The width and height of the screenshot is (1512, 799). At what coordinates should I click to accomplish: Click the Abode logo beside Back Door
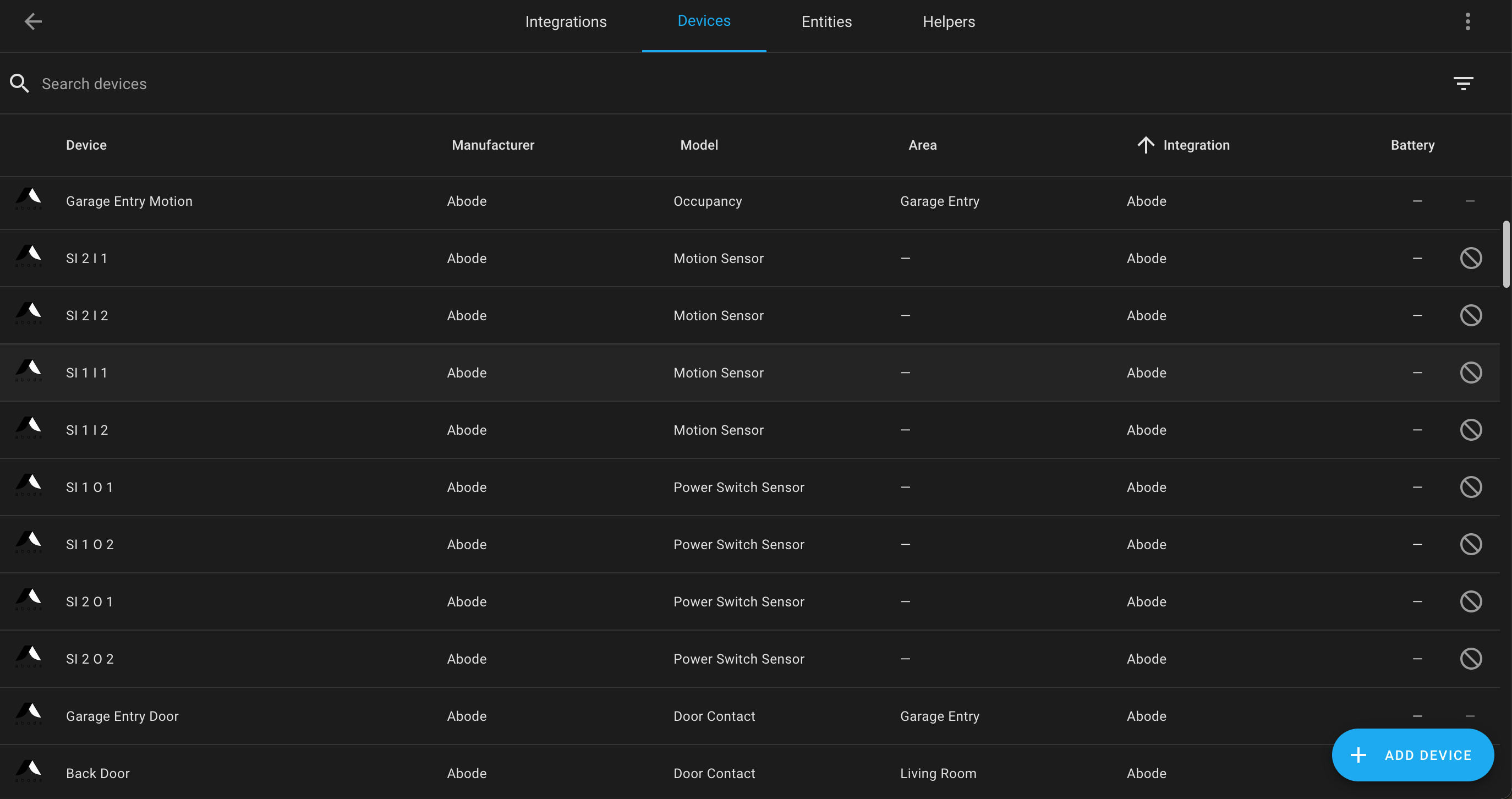click(x=28, y=773)
